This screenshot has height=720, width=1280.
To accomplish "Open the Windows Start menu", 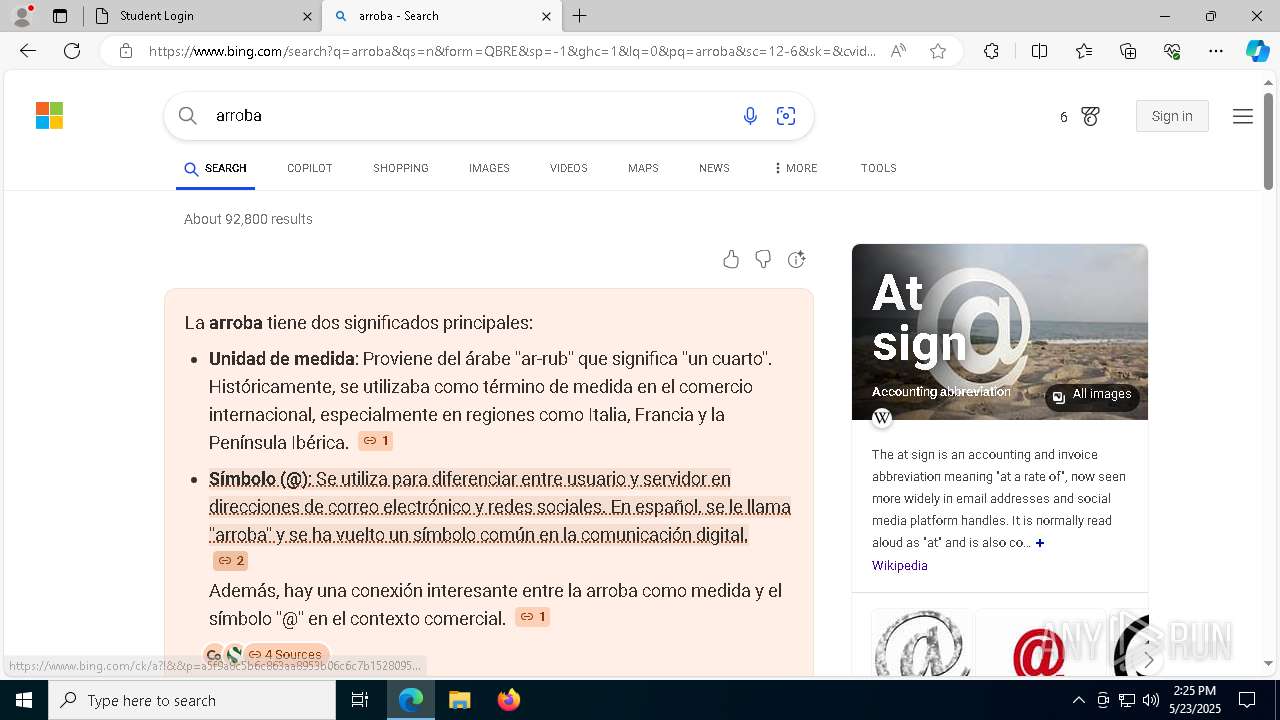I will (x=24, y=700).
